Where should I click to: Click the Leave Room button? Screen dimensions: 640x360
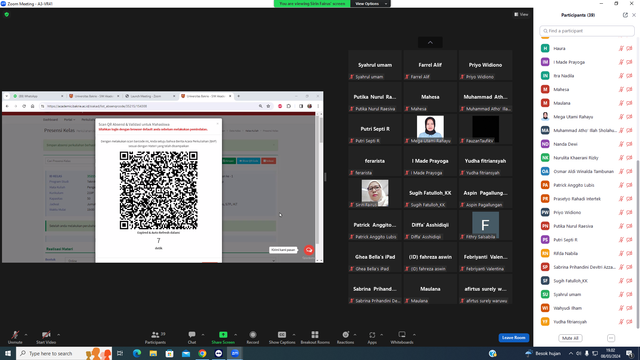513,338
